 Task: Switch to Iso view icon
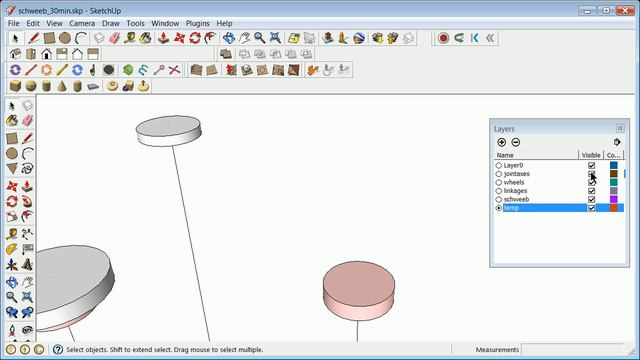[16, 54]
